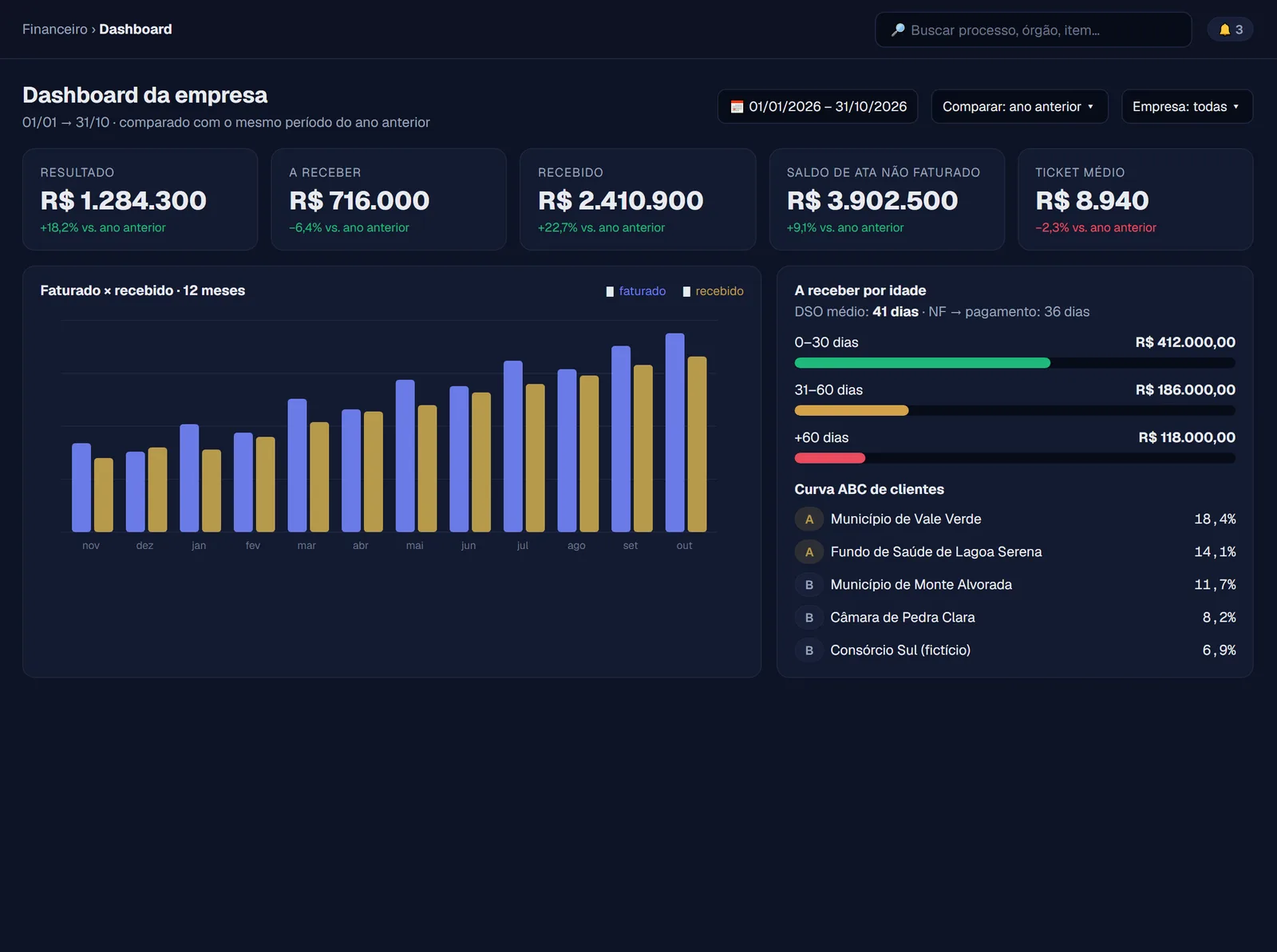This screenshot has height=952, width=1277.
Task: Click the recebido legend square
Action: [686, 291]
